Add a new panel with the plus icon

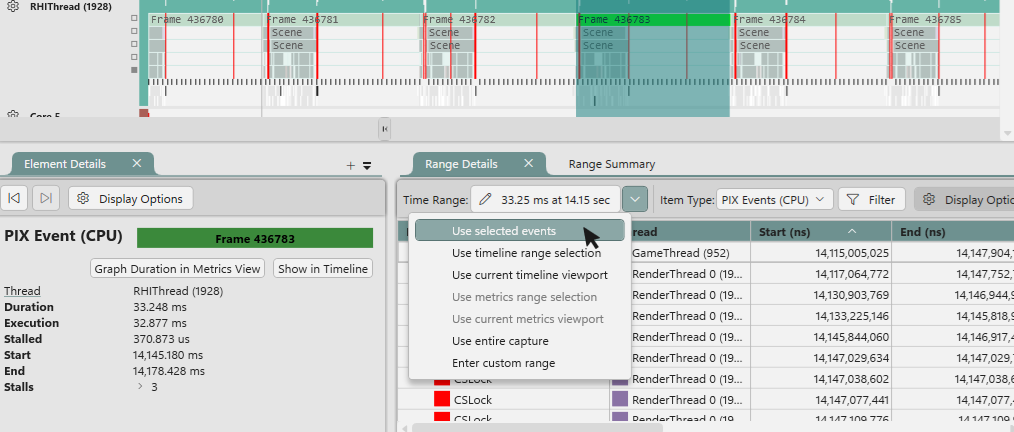pos(351,166)
